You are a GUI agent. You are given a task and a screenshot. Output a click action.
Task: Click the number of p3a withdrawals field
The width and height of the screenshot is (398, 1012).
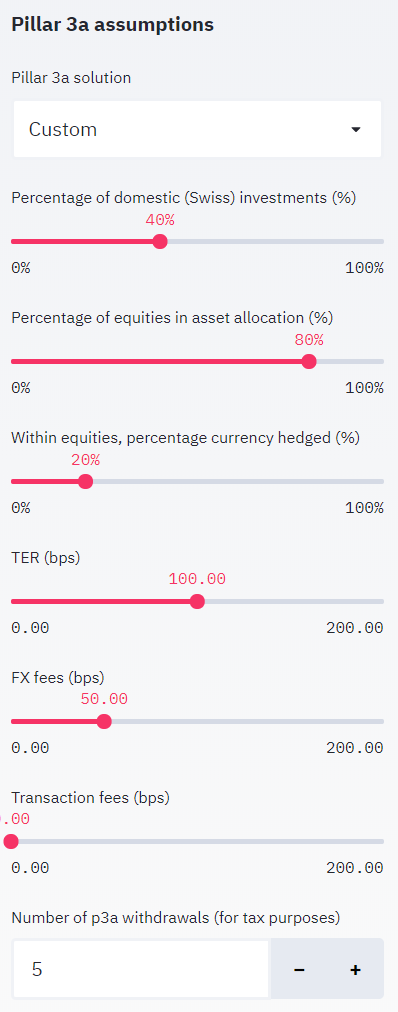pyautogui.click(x=141, y=969)
